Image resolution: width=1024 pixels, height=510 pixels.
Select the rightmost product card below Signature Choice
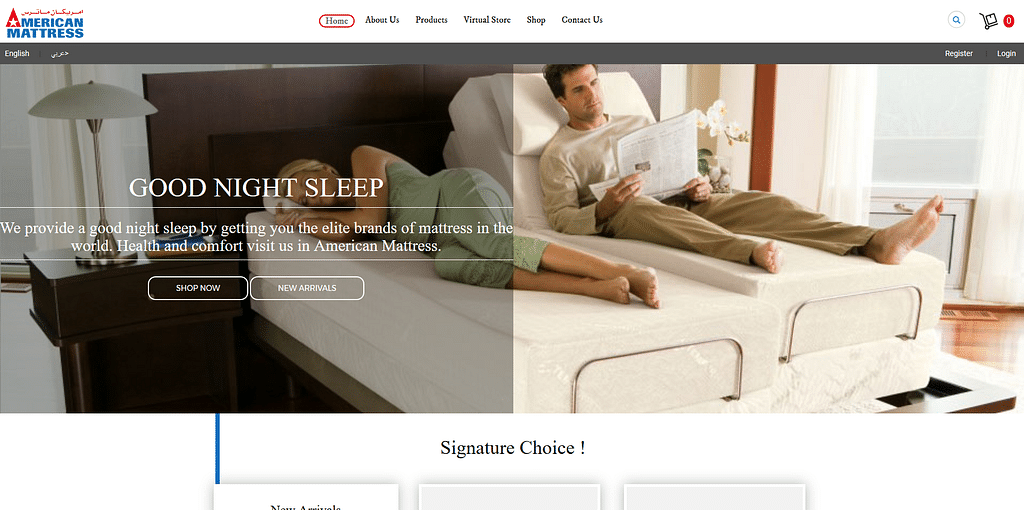tap(714, 497)
